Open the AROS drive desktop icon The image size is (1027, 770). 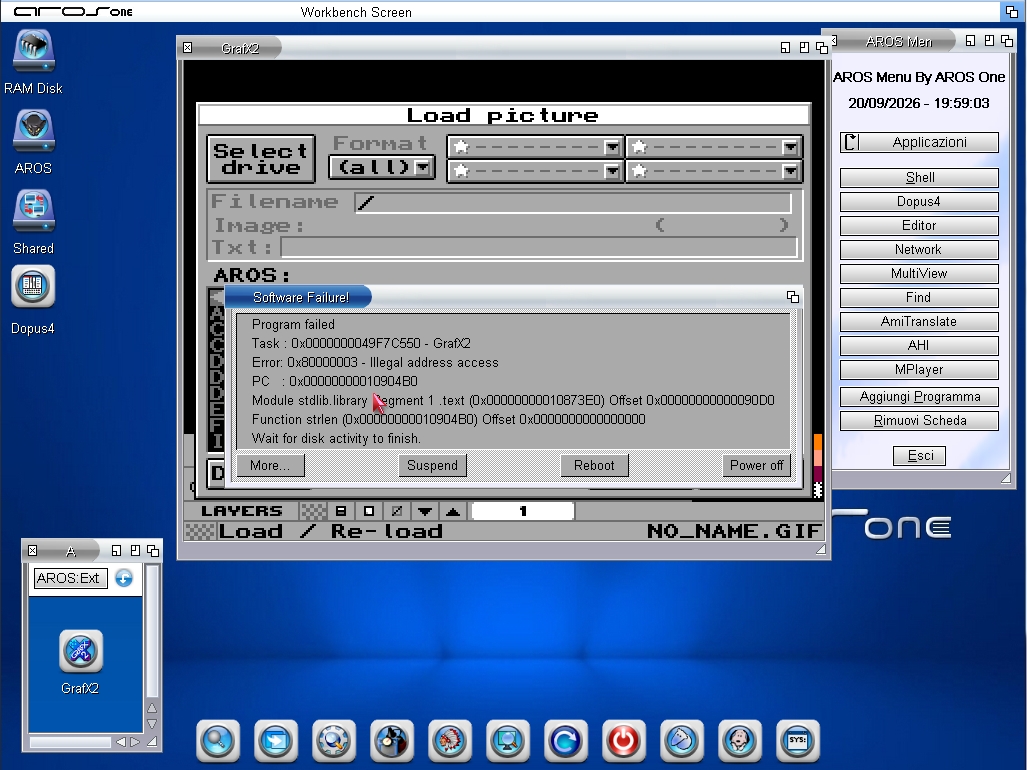click(33, 131)
